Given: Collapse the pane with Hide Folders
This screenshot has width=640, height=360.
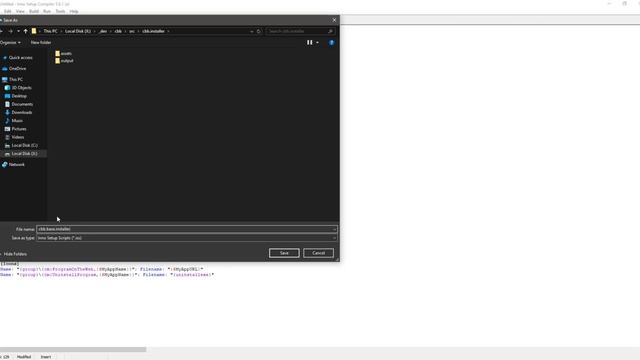Looking at the screenshot, I should point(15,254).
